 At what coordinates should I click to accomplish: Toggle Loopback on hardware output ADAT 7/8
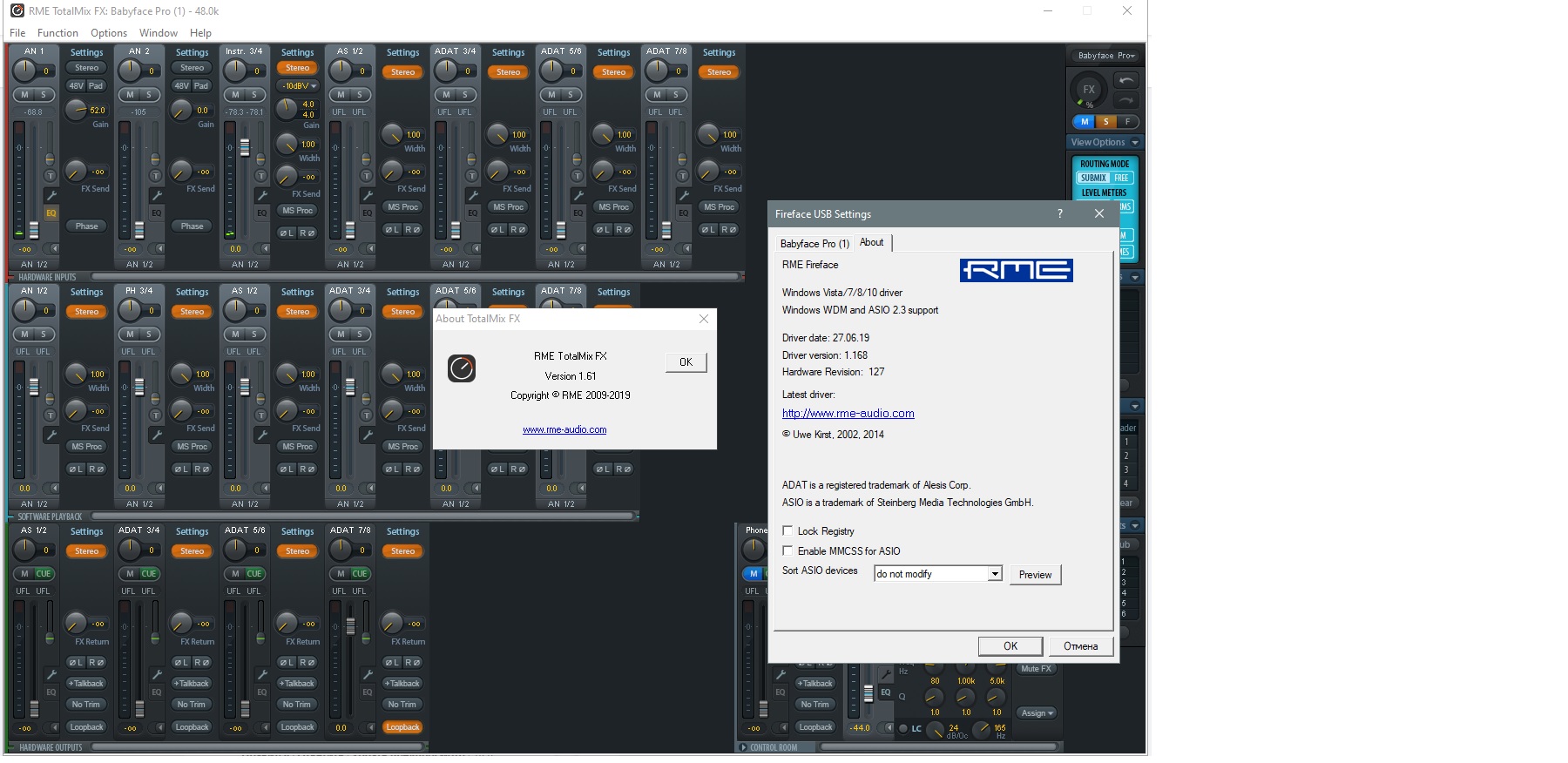[402, 727]
